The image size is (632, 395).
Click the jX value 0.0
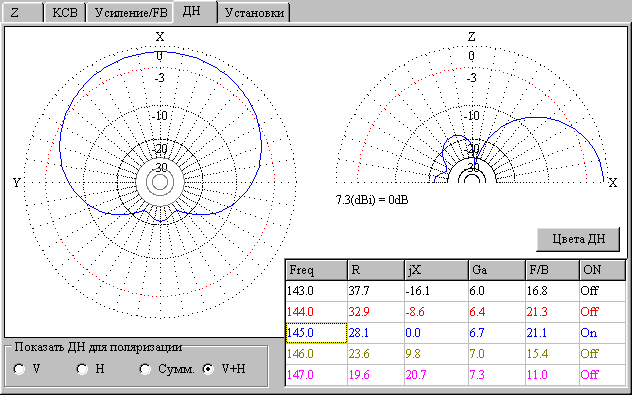437,333
